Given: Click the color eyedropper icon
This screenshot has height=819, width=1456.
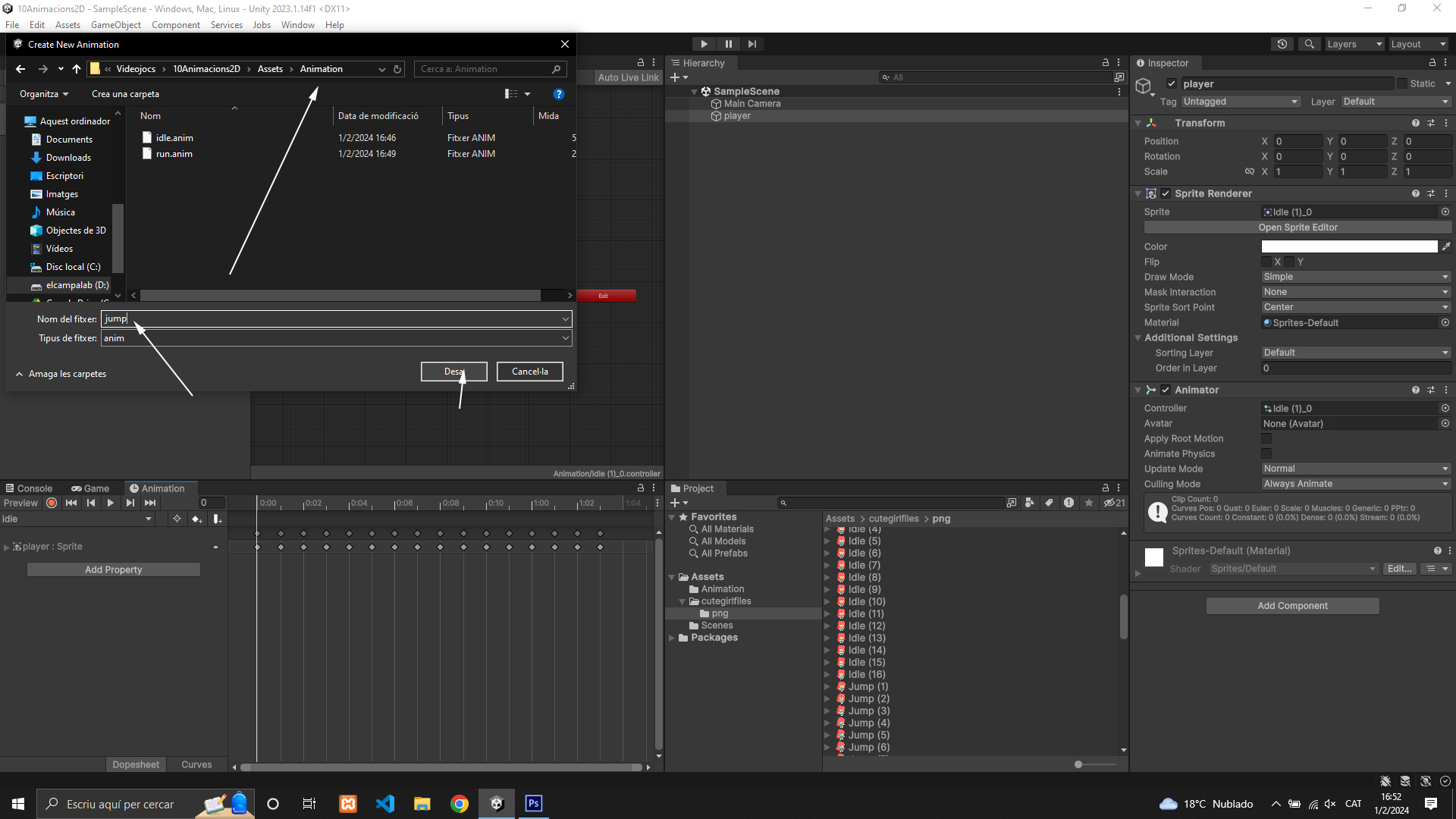Looking at the screenshot, I should tap(1445, 246).
